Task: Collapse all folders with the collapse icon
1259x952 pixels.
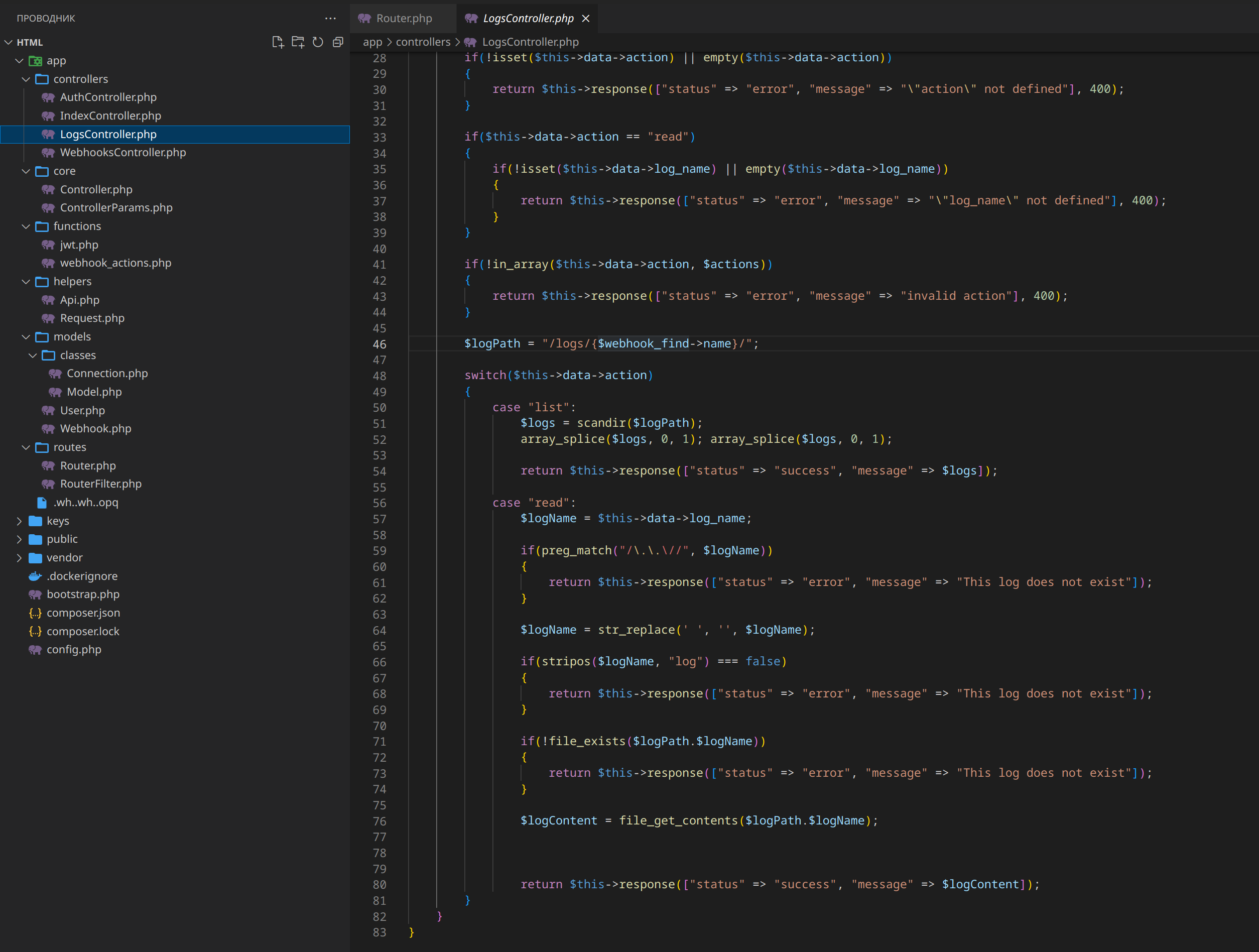Action: tap(338, 42)
